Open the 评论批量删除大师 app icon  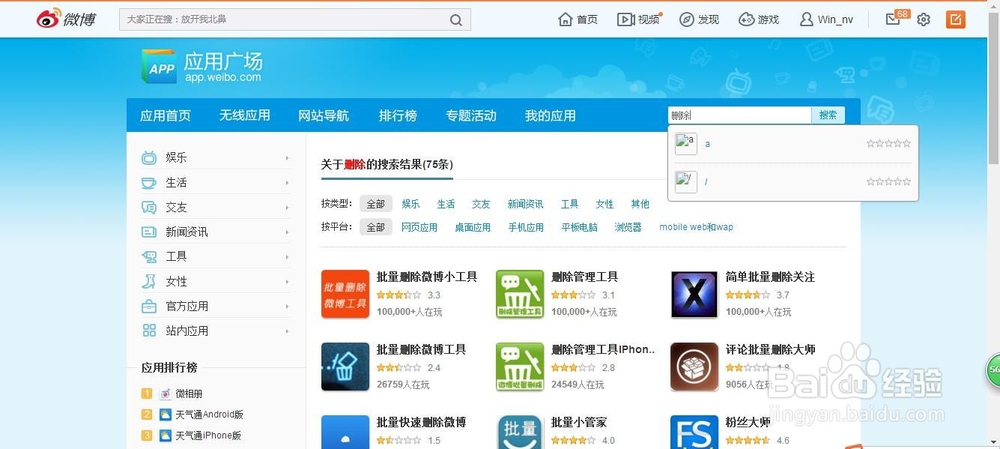pos(695,367)
